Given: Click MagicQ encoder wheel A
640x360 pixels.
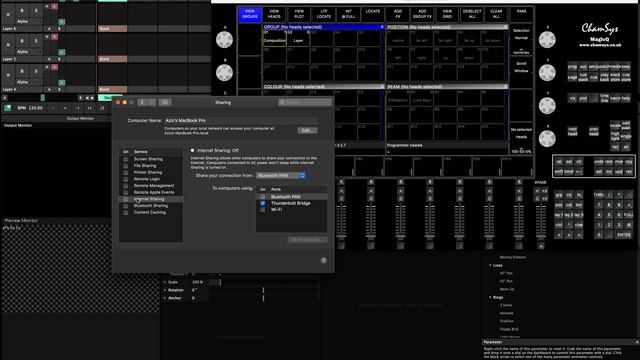Looking at the screenshot, I should [224, 40].
